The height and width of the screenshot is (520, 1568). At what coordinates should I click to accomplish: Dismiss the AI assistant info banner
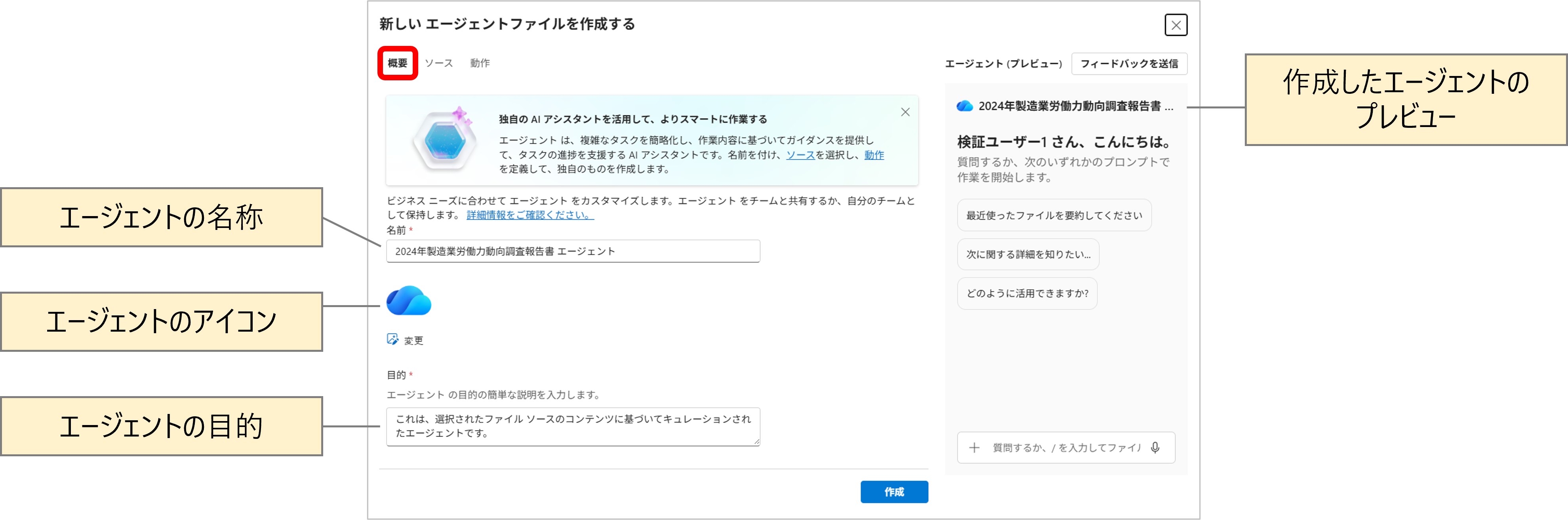pos(905,112)
